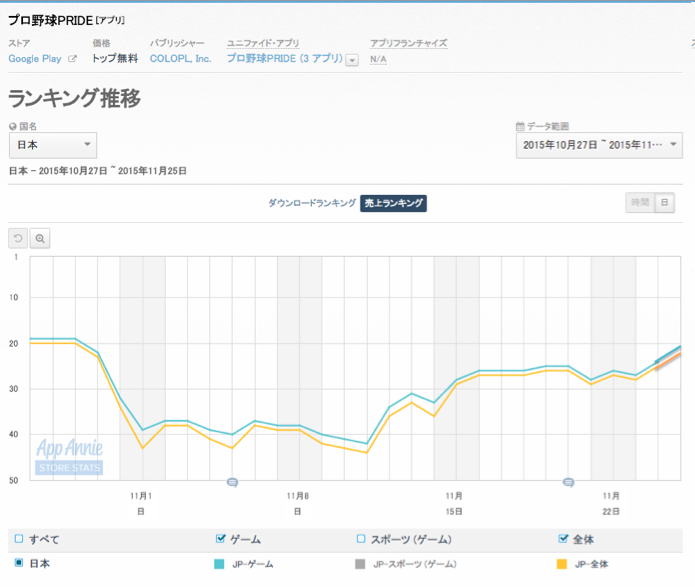Click the teal JP-ゲーム legend swatch
The height and width of the screenshot is (587, 695).
(x=219, y=564)
